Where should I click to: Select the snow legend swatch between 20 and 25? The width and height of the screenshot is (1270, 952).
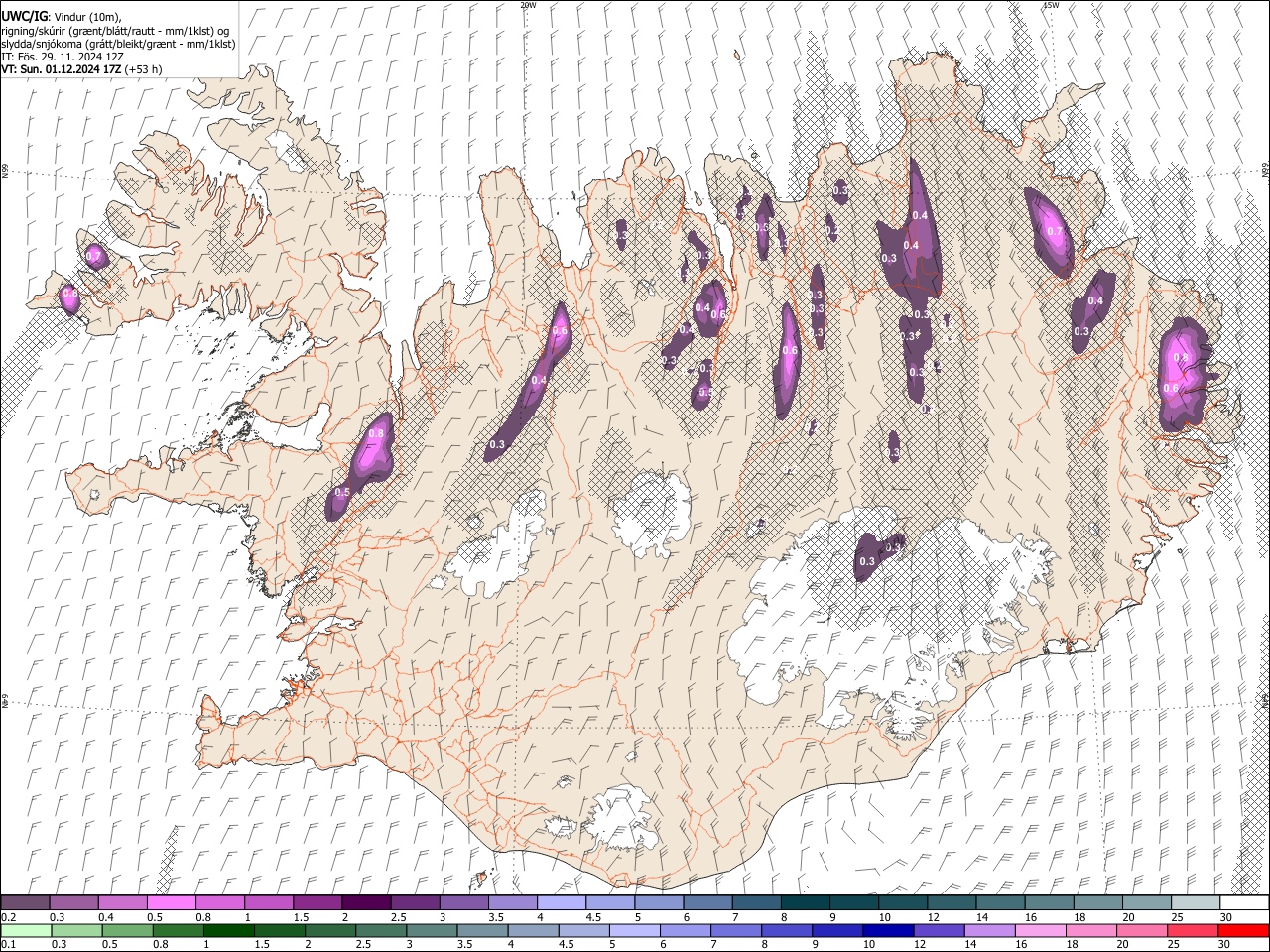pos(1146,903)
